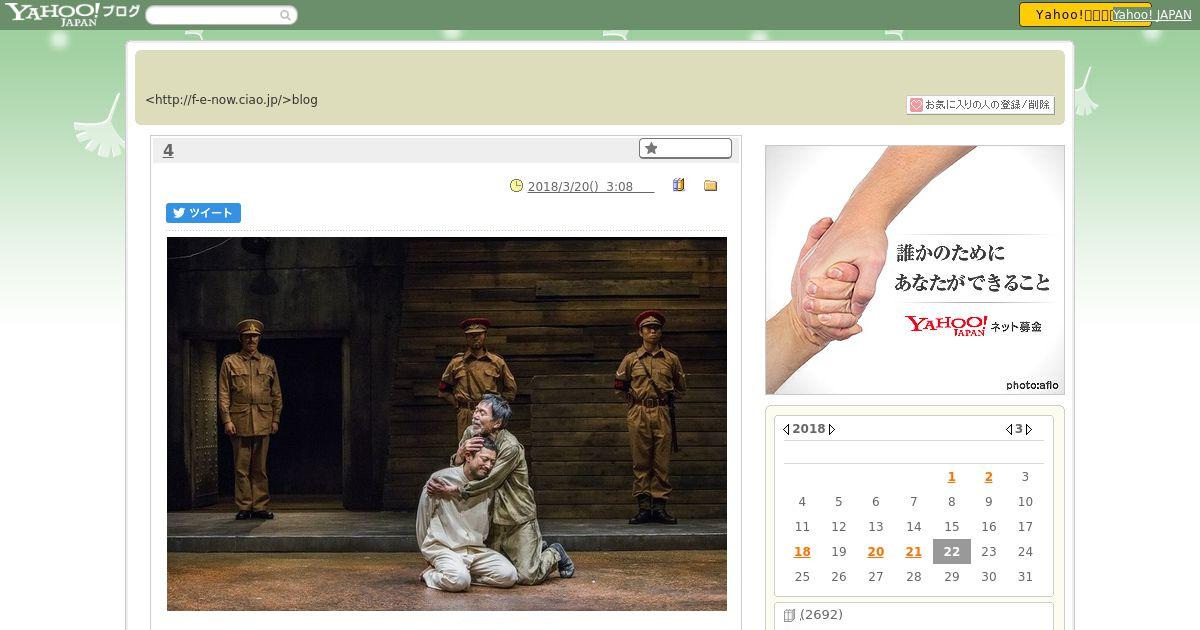This screenshot has width=1200, height=630.
Task: Go to the previous year in the calendar
Action: coord(786,429)
